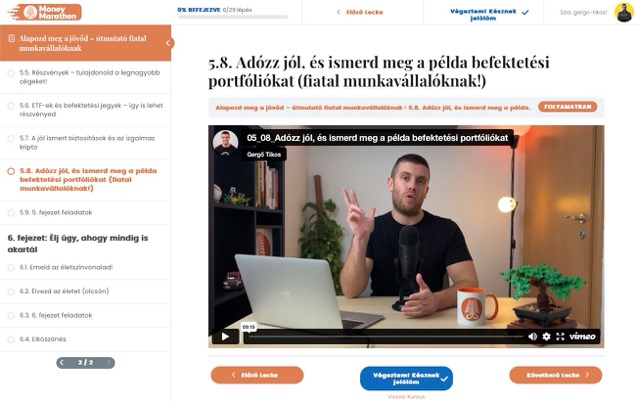Open user profile avatar at top right

pos(624,12)
